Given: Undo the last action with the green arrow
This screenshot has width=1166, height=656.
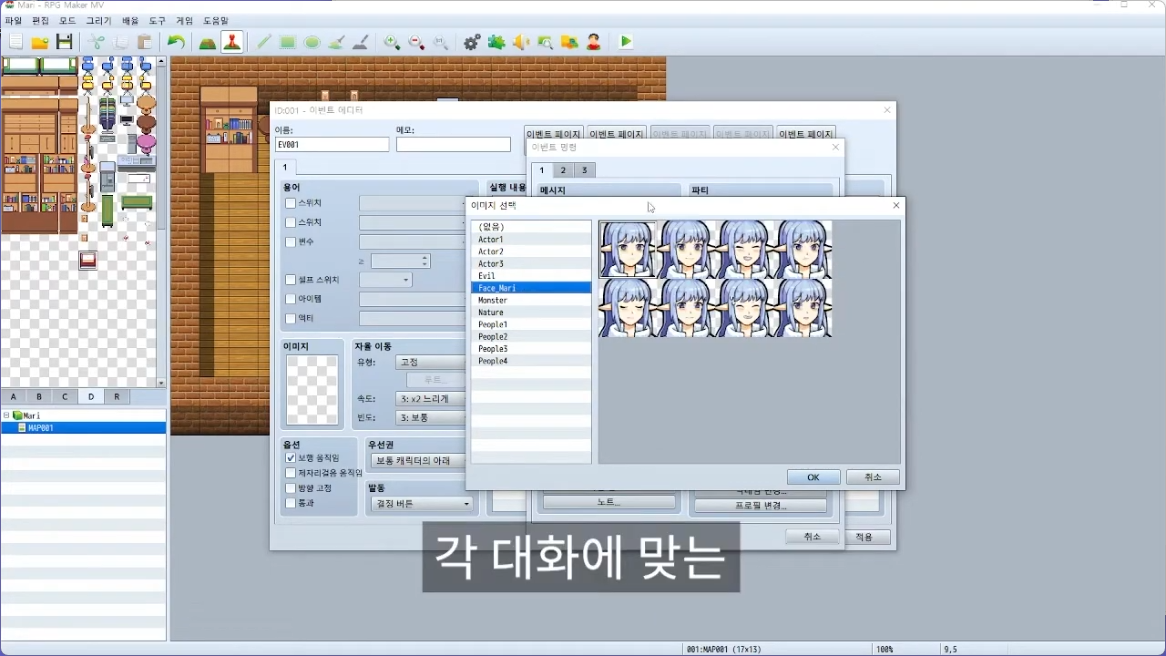Looking at the screenshot, I should (176, 42).
